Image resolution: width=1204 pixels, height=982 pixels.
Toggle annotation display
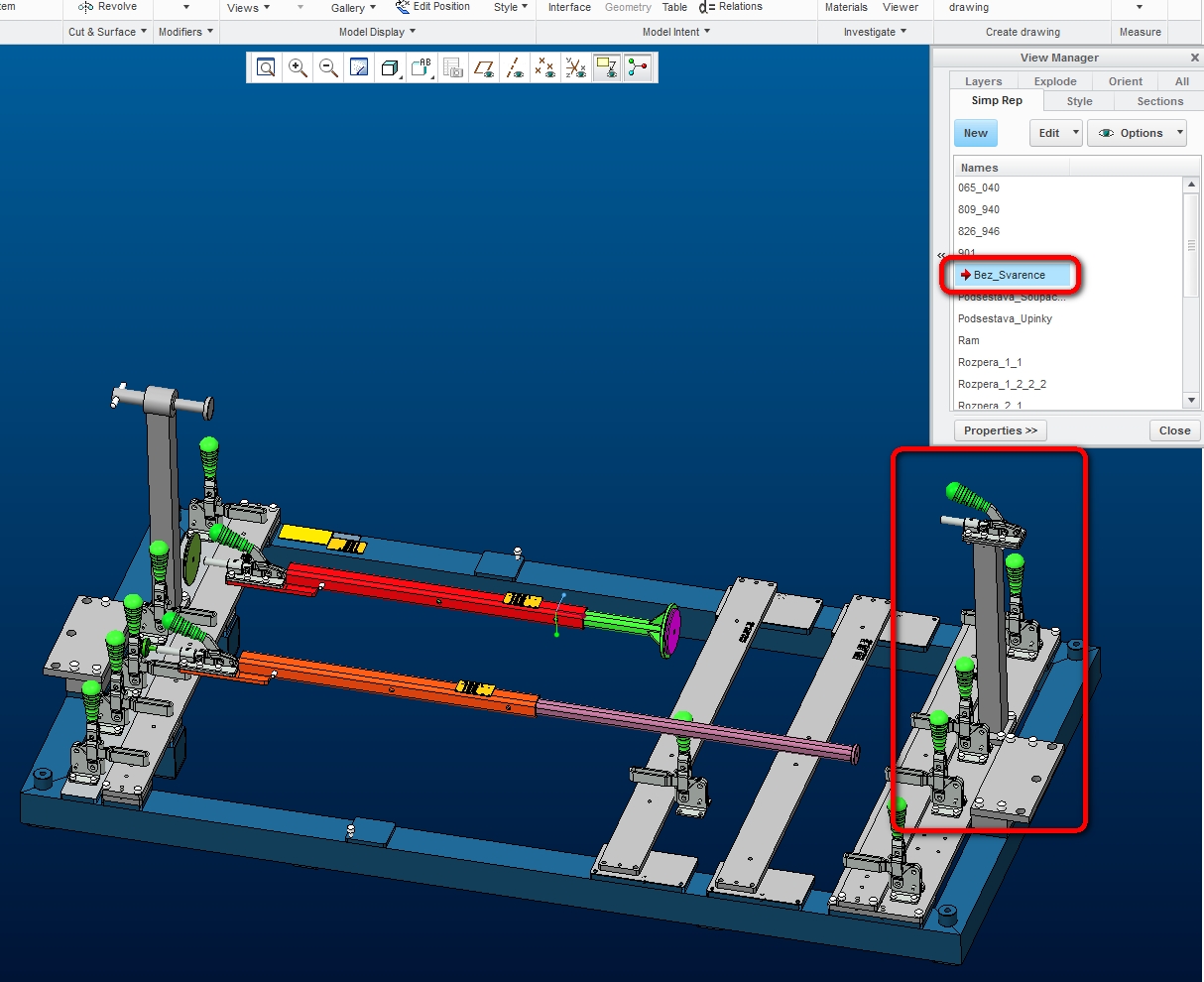click(x=607, y=67)
